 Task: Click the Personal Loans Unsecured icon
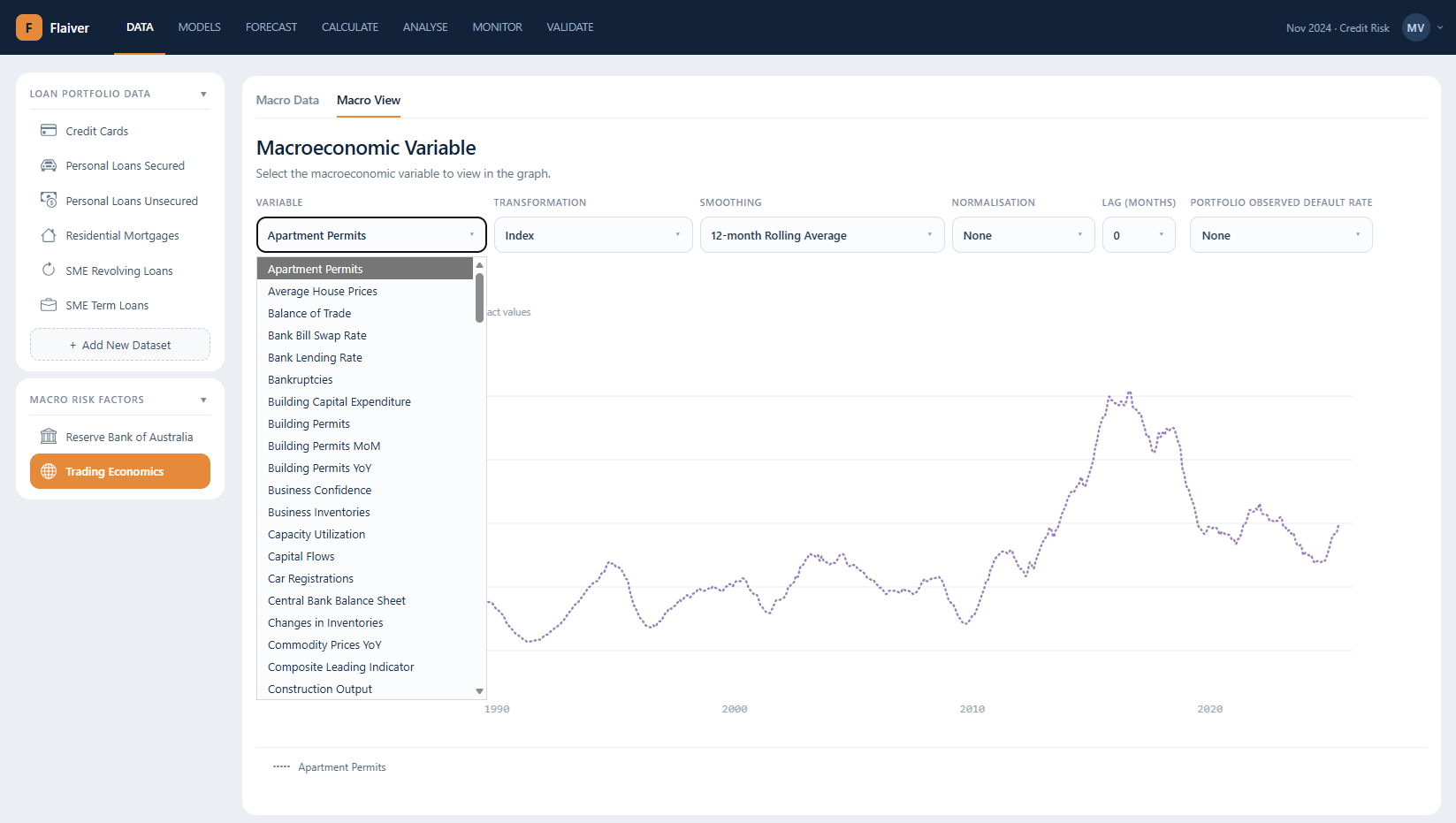(x=49, y=201)
